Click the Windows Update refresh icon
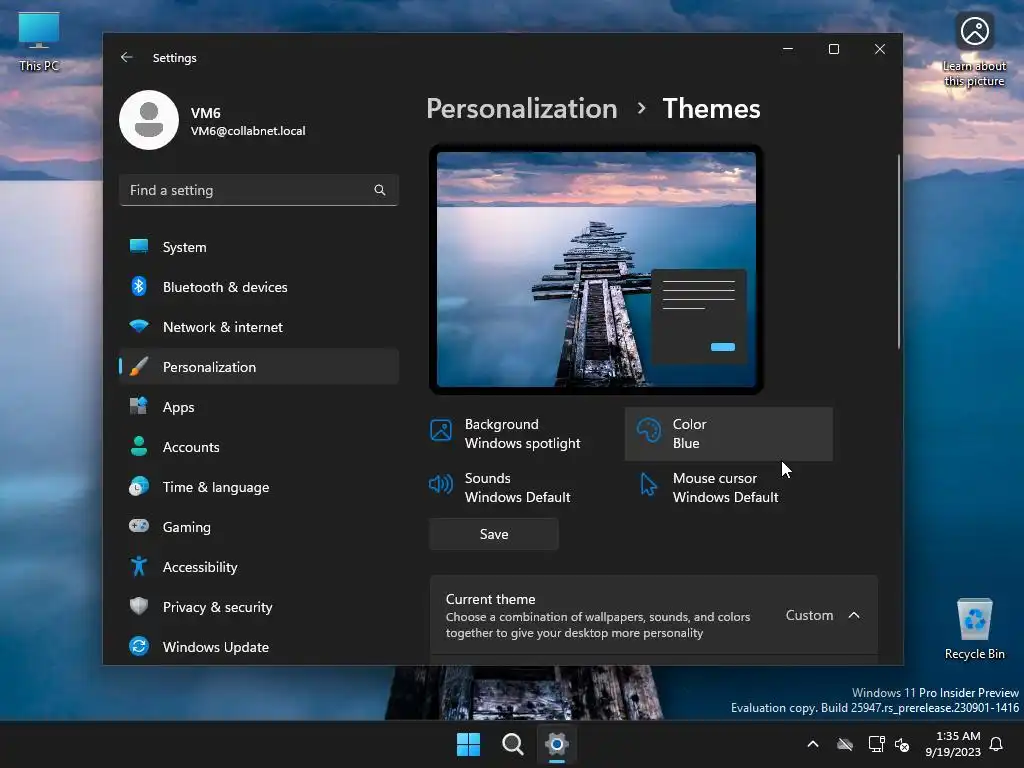Viewport: 1024px width, 768px height. click(138, 647)
